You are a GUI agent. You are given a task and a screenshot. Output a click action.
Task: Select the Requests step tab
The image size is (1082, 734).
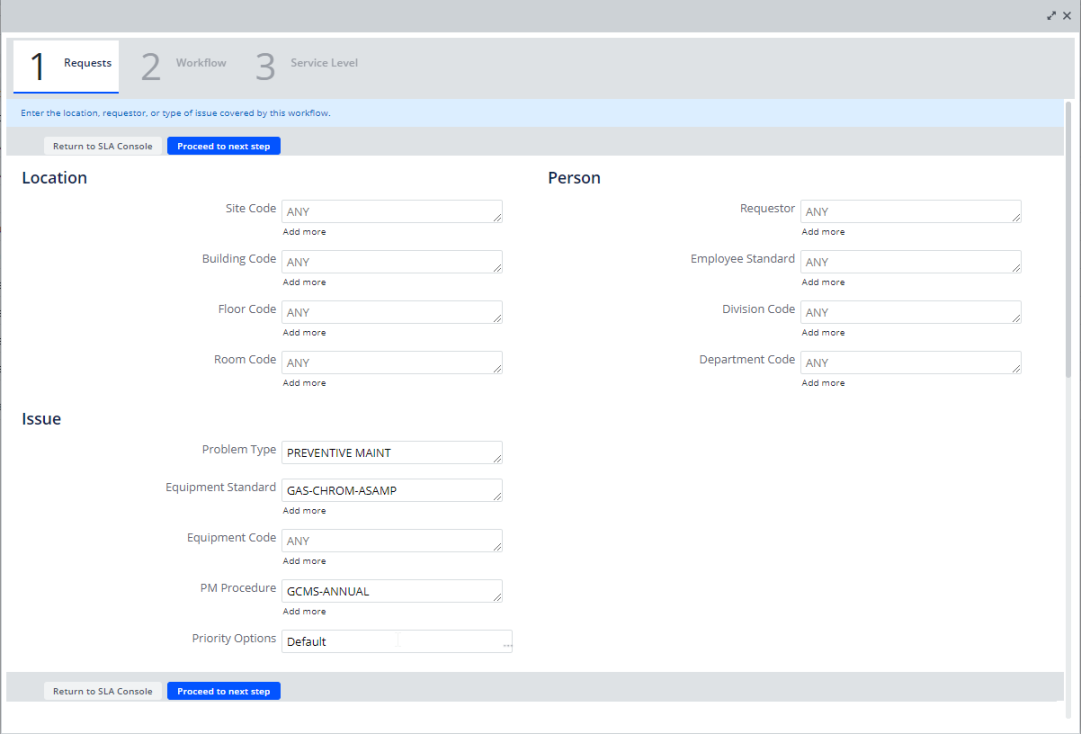point(67,66)
